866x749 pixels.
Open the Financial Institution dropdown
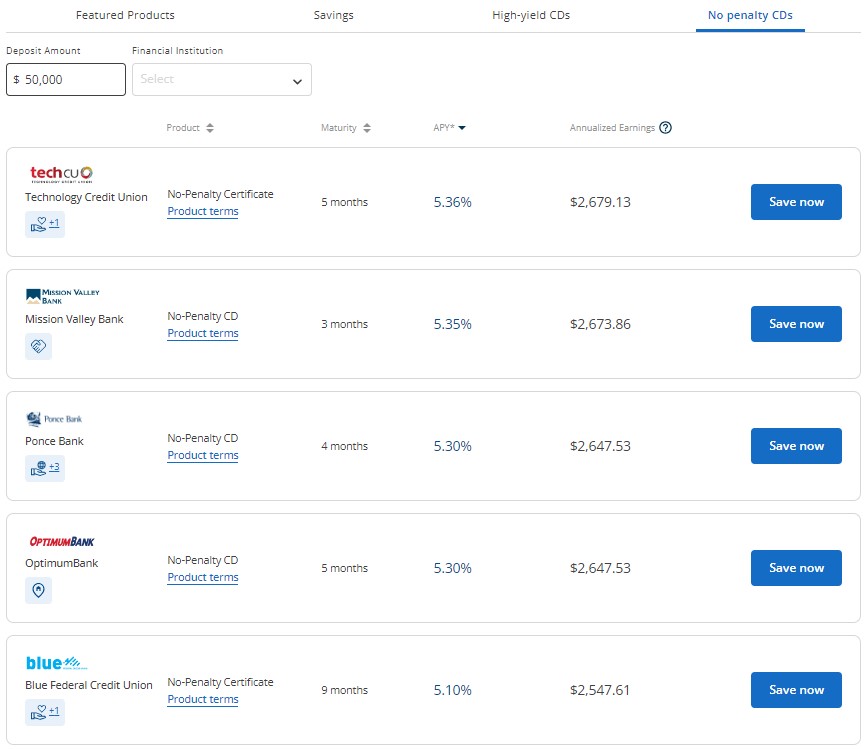221,80
